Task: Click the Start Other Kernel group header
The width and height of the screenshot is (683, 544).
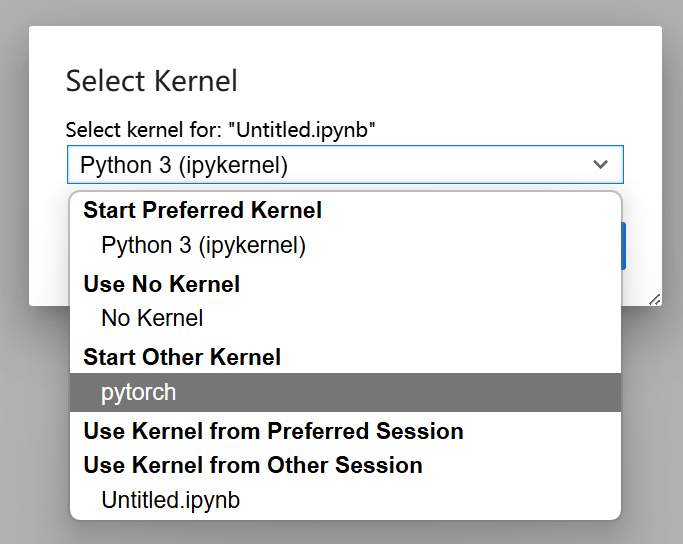Action: coord(182,357)
